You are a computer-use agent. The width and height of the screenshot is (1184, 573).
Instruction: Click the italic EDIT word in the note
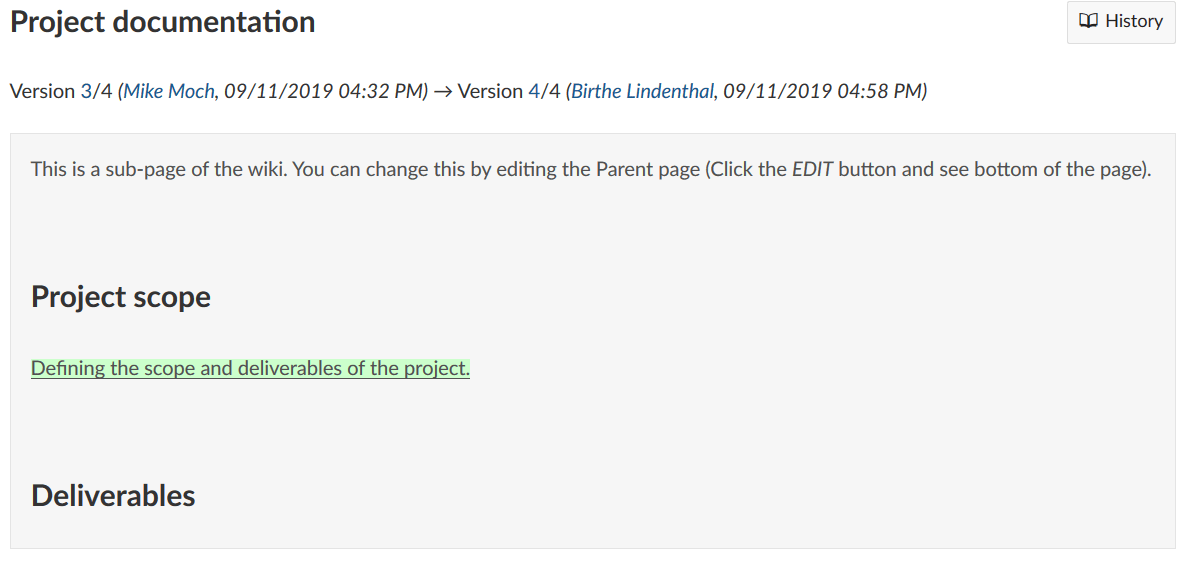(x=813, y=169)
